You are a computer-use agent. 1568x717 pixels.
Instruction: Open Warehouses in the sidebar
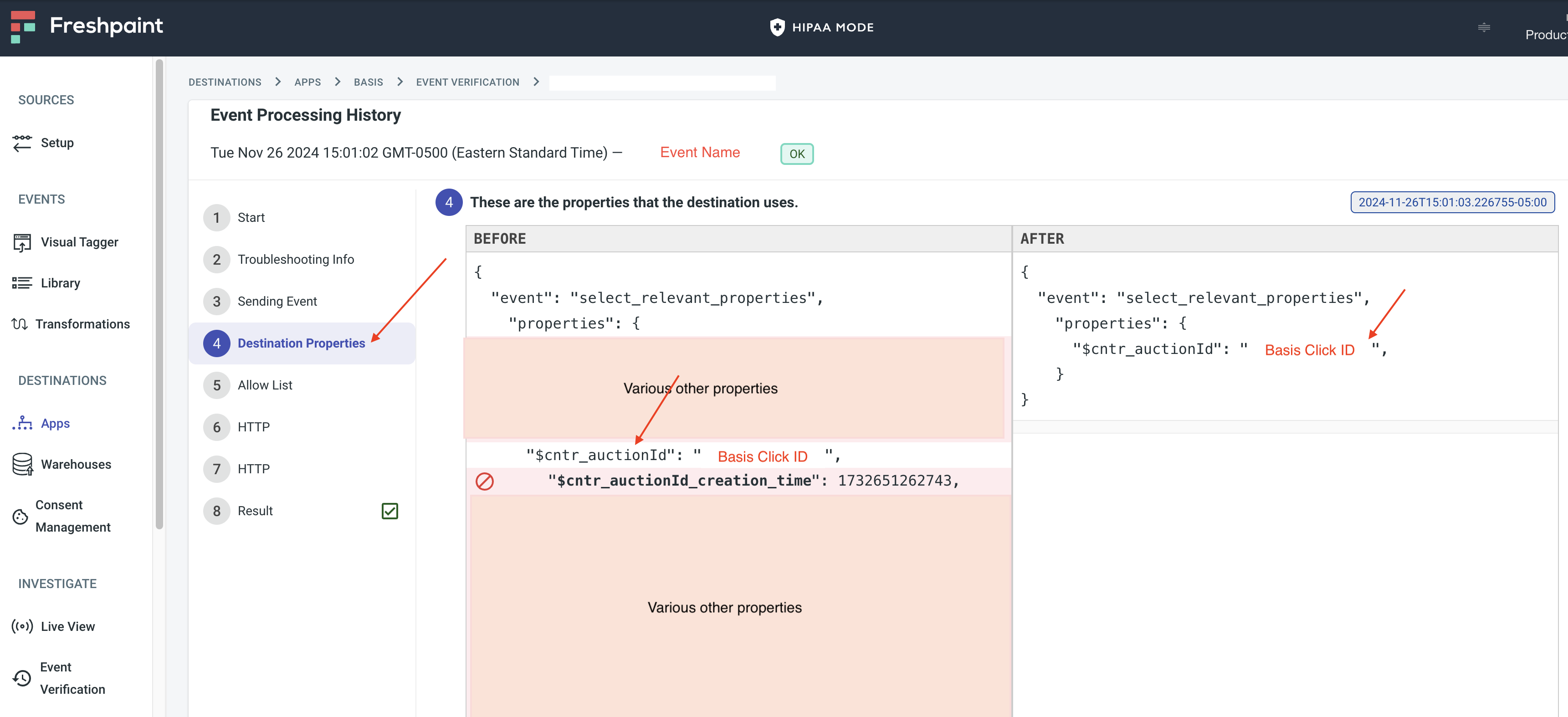(76, 464)
